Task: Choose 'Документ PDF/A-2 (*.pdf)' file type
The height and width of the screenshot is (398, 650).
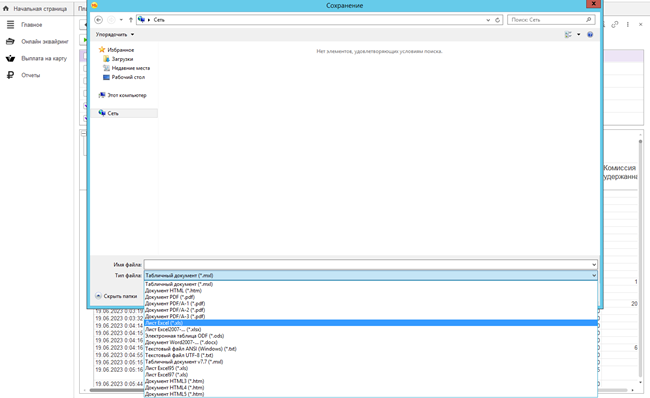Action: click(371, 310)
